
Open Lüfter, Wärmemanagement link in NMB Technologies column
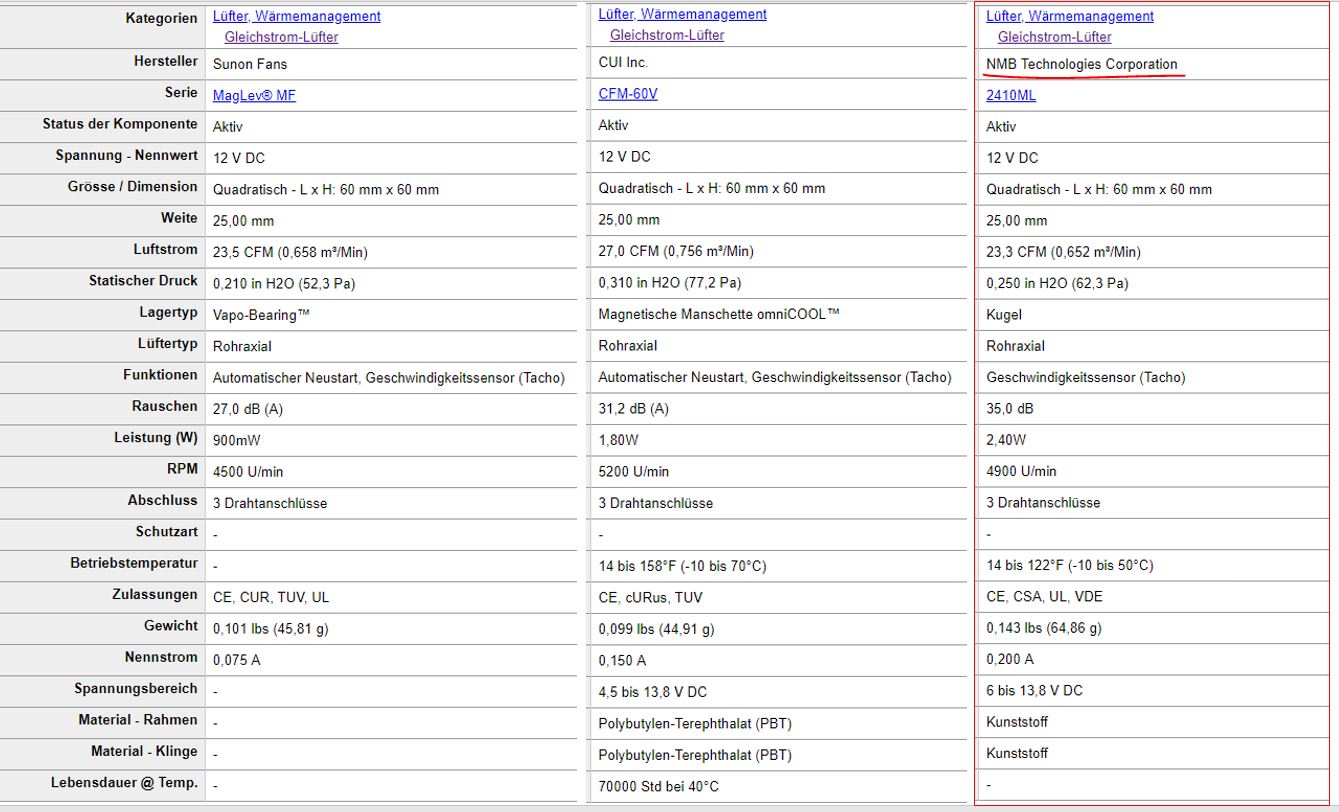pyautogui.click(x=1069, y=16)
